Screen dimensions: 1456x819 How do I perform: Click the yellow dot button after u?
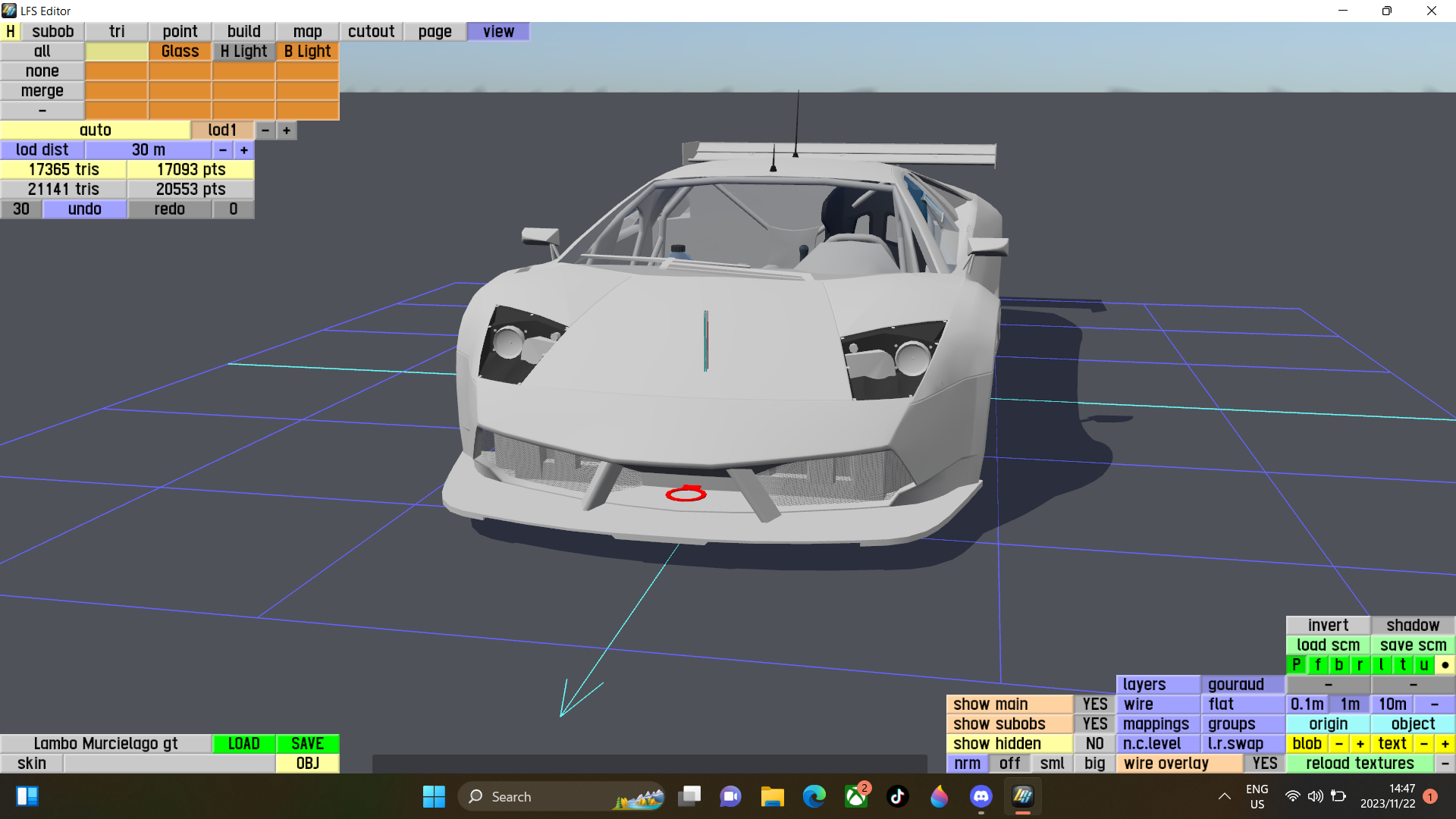coord(1445,665)
